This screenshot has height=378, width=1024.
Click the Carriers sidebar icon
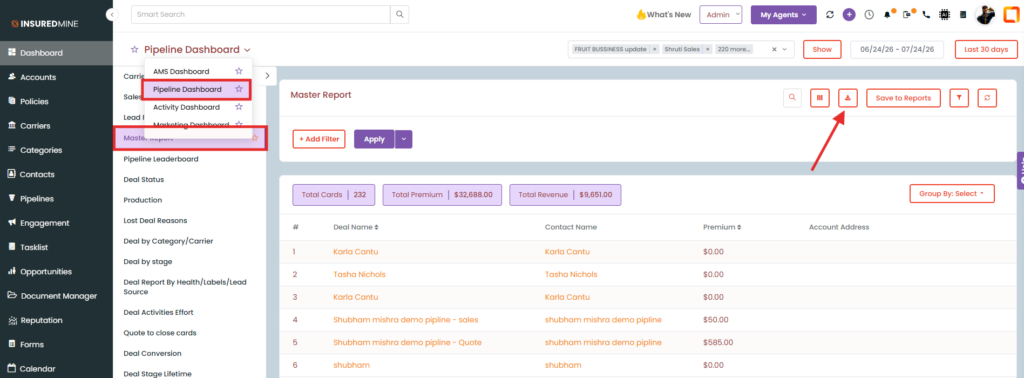(x=12, y=125)
